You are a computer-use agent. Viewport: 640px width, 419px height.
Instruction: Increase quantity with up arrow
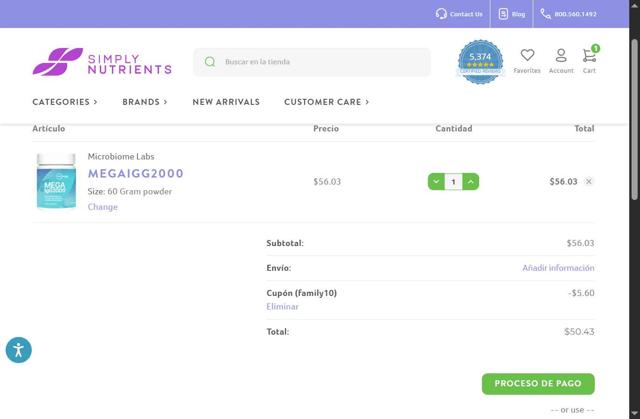[x=471, y=182]
